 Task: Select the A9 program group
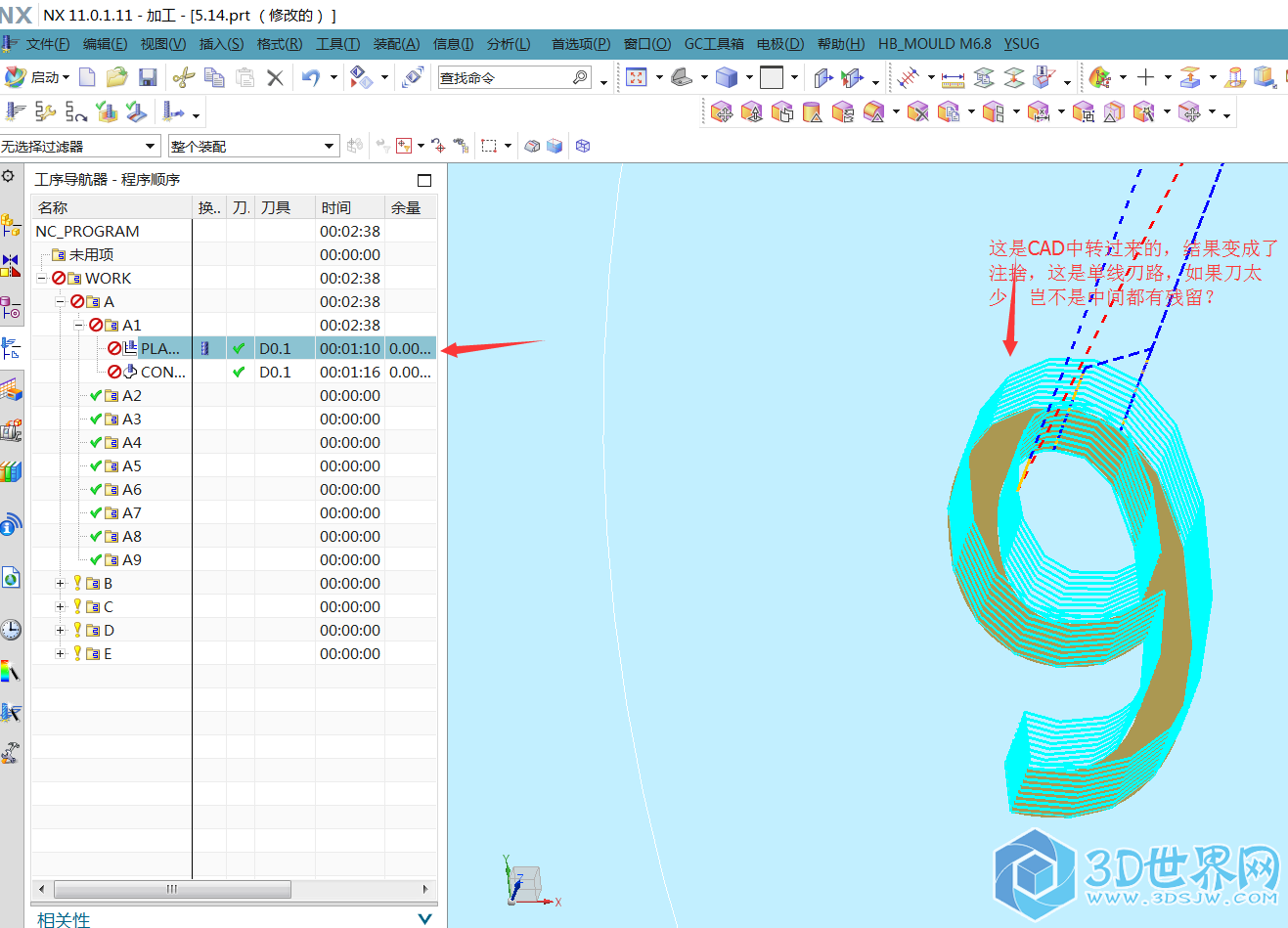[234, 559]
